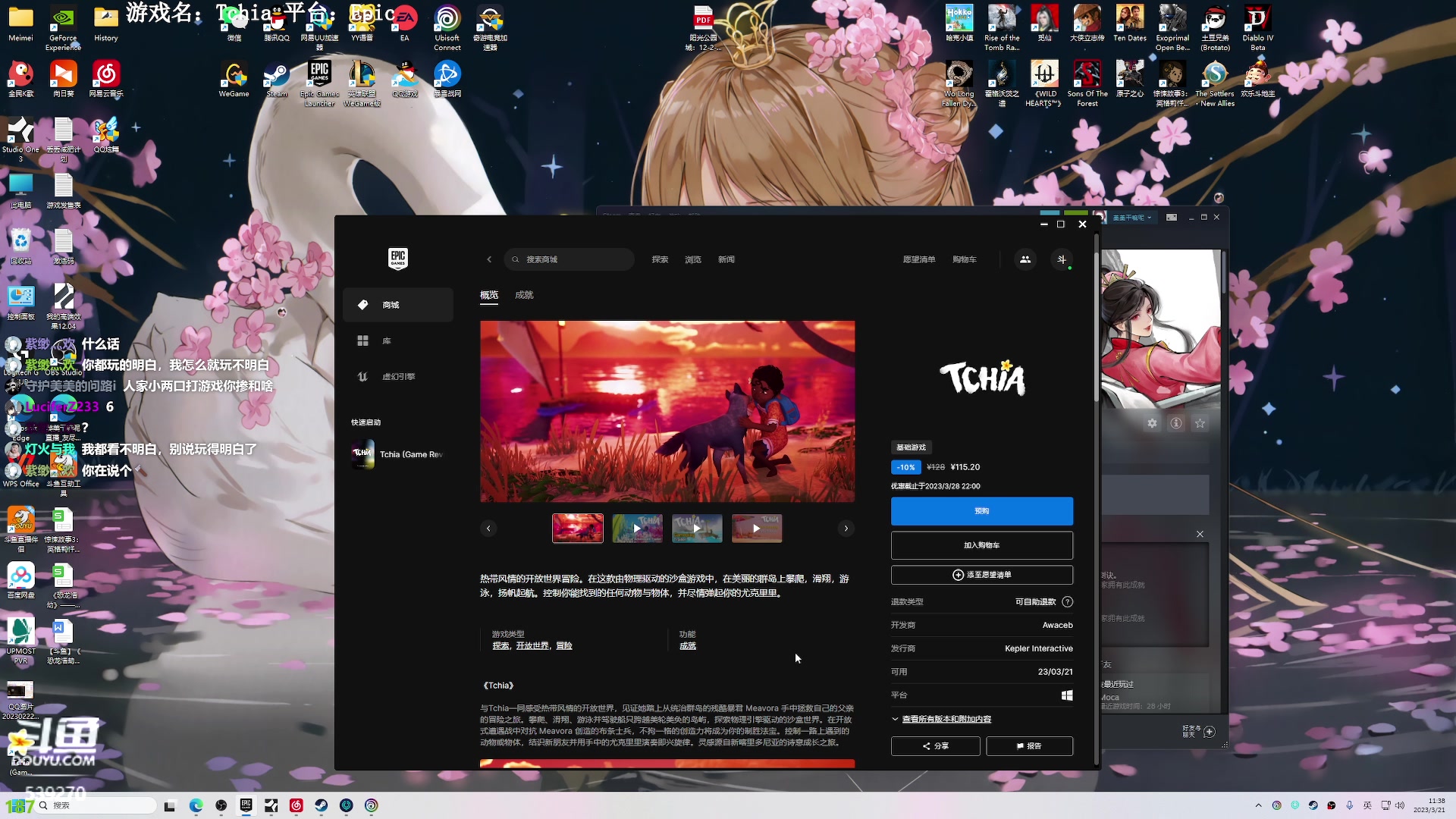Focus the 搜索商城 store search field
1456x819 pixels.
[569, 259]
